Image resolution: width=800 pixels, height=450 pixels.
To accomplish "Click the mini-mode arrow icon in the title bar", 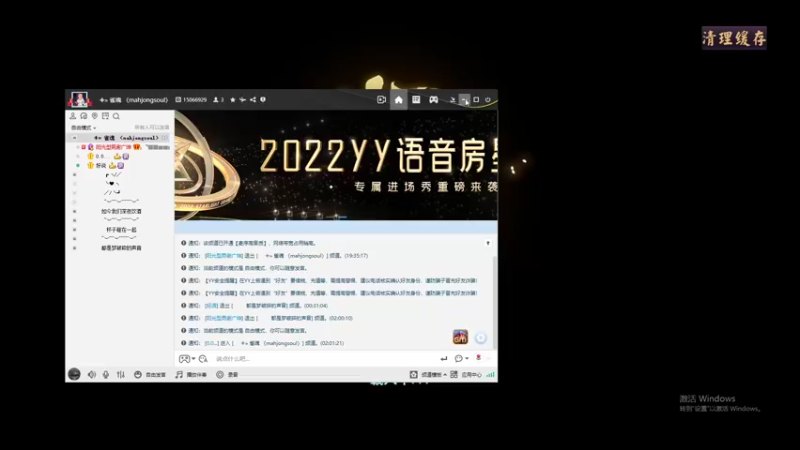I will [x=453, y=99].
